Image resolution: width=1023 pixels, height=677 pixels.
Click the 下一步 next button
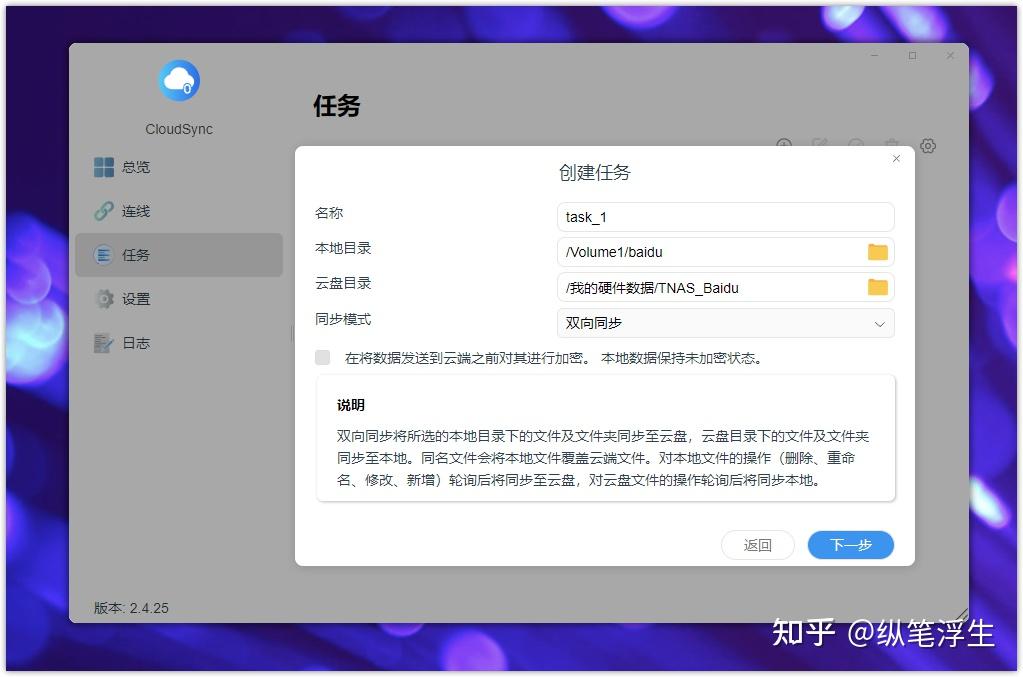click(850, 545)
